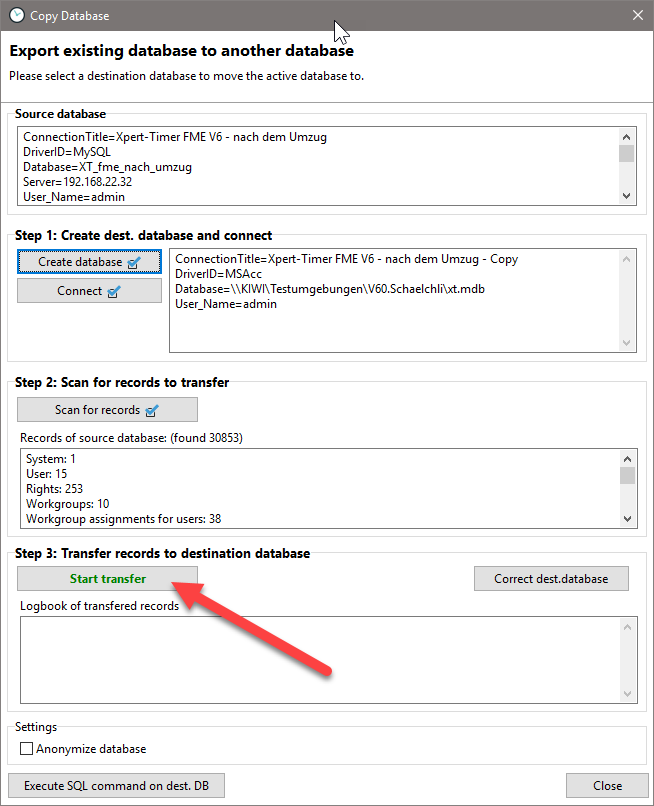The image size is (654, 806).
Task: Enable the Anonymize database checkbox
Action: point(27,749)
